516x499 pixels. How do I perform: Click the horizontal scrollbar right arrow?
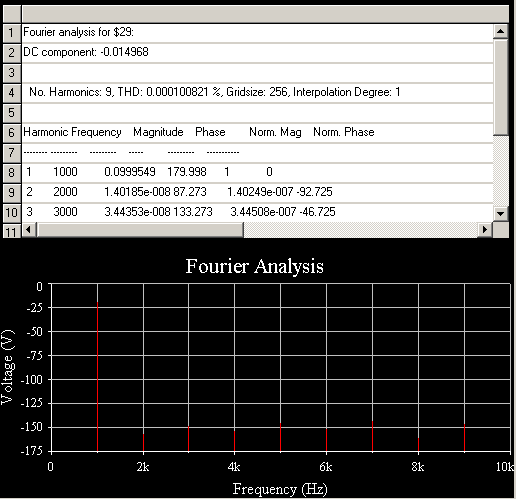click(x=485, y=229)
